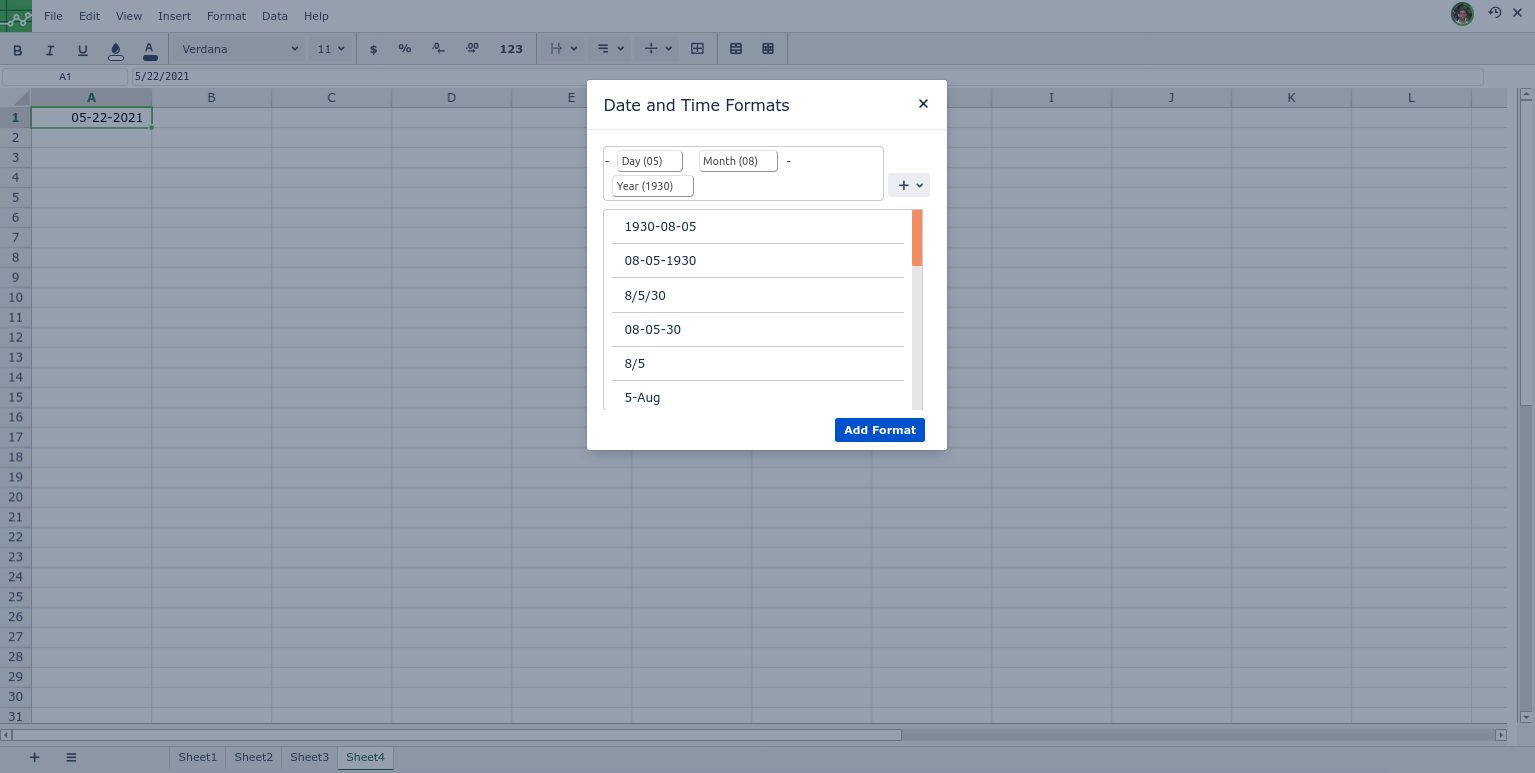Click the text color icon
1535x773 pixels.
149,49
